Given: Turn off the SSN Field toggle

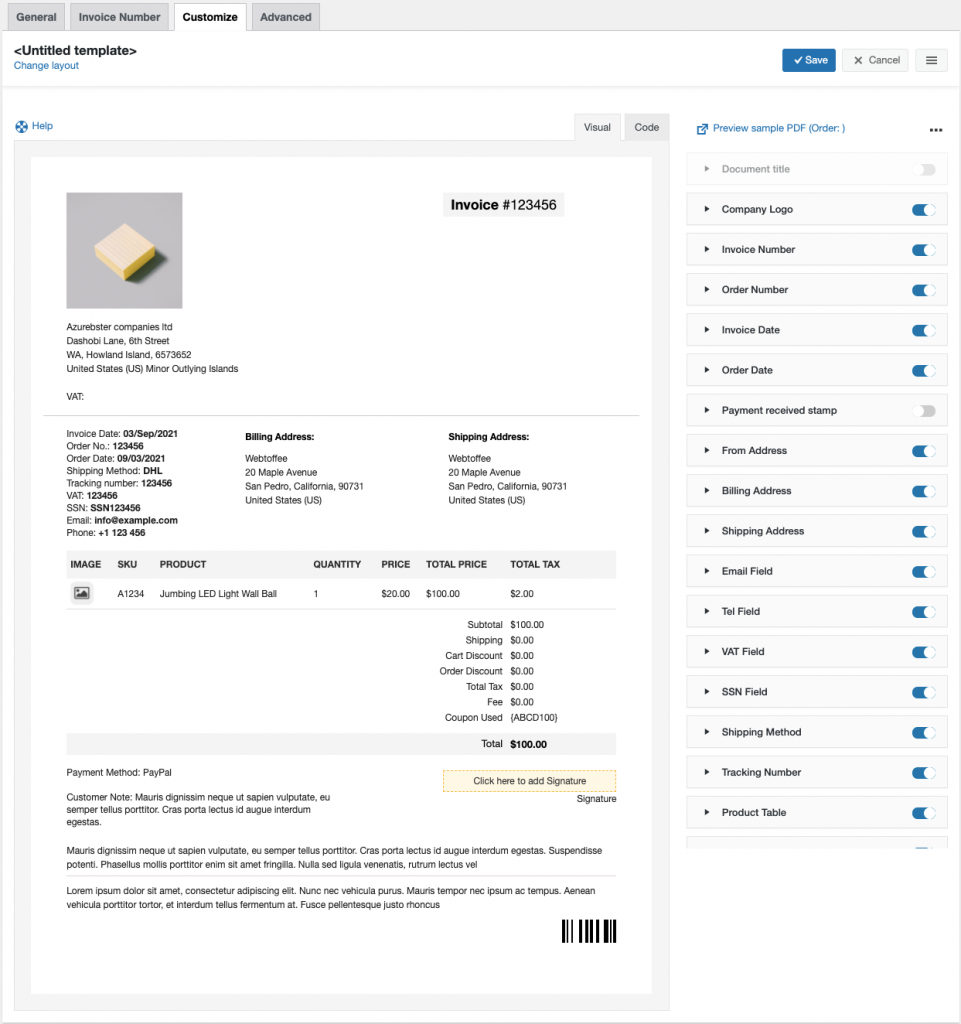Looking at the screenshot, I should coord(924,692).
